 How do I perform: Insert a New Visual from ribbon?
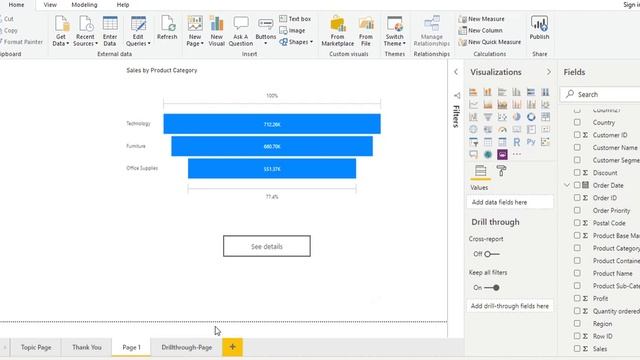(x=217, y=31)
